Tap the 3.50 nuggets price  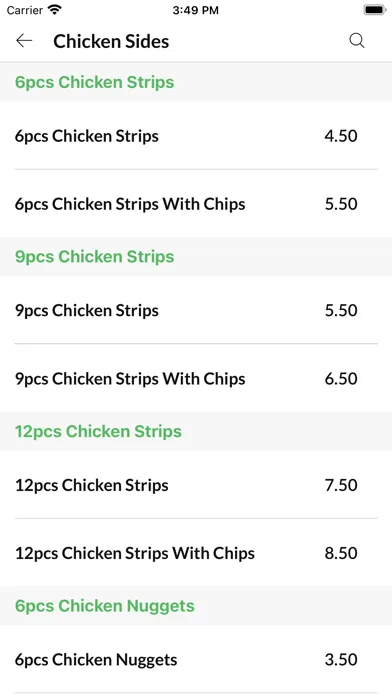341,660
